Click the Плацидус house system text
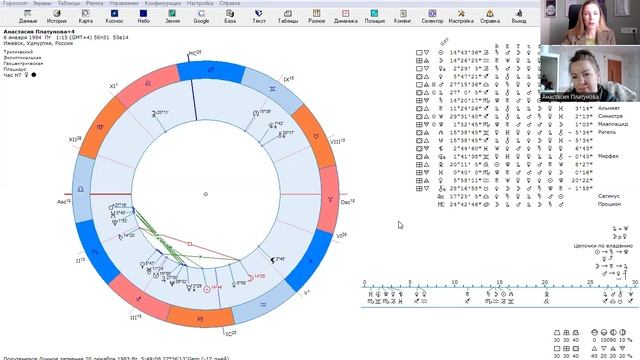Screen dimensions: 640x360 tap(15, 69)
